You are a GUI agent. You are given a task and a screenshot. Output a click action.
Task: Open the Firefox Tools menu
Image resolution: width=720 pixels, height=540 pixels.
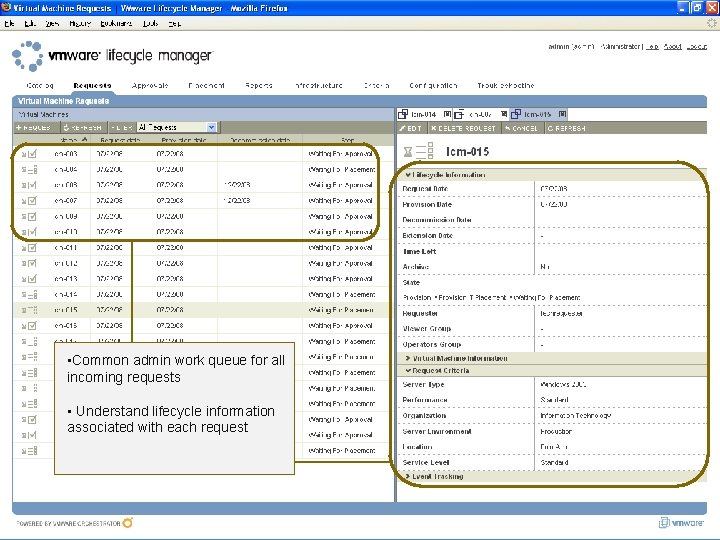pos(151,23)
